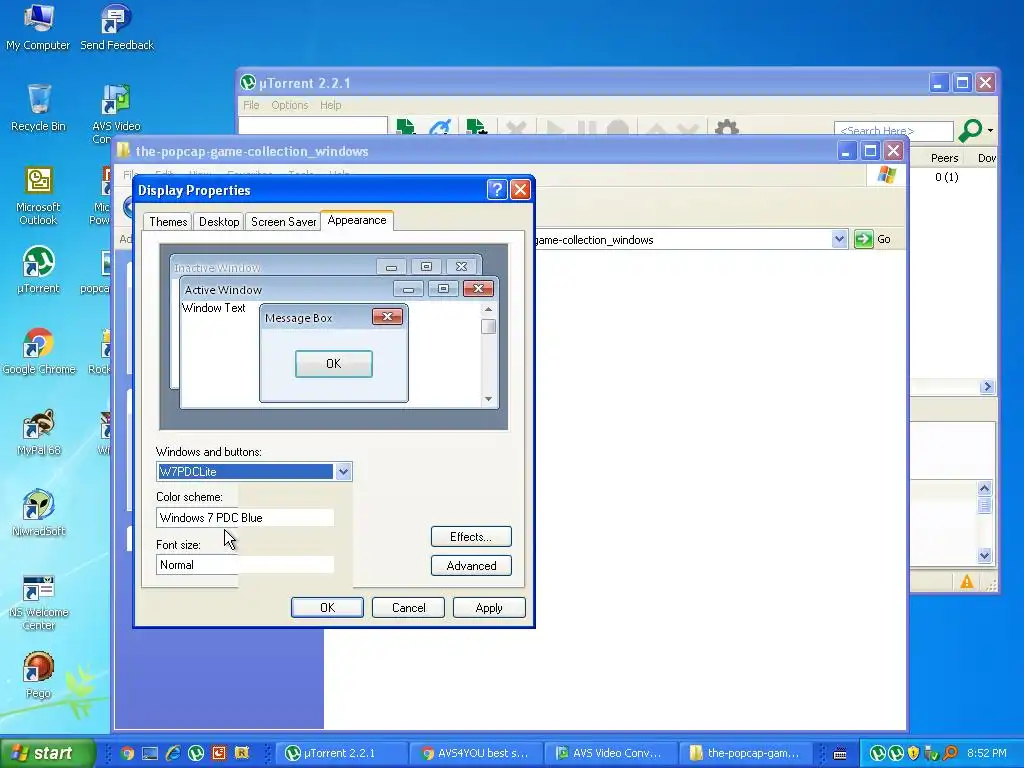Click µTorrent list horizontal scroll right arrow
The height and width of the screenshot is (768, 1024).
click(987, 387)
